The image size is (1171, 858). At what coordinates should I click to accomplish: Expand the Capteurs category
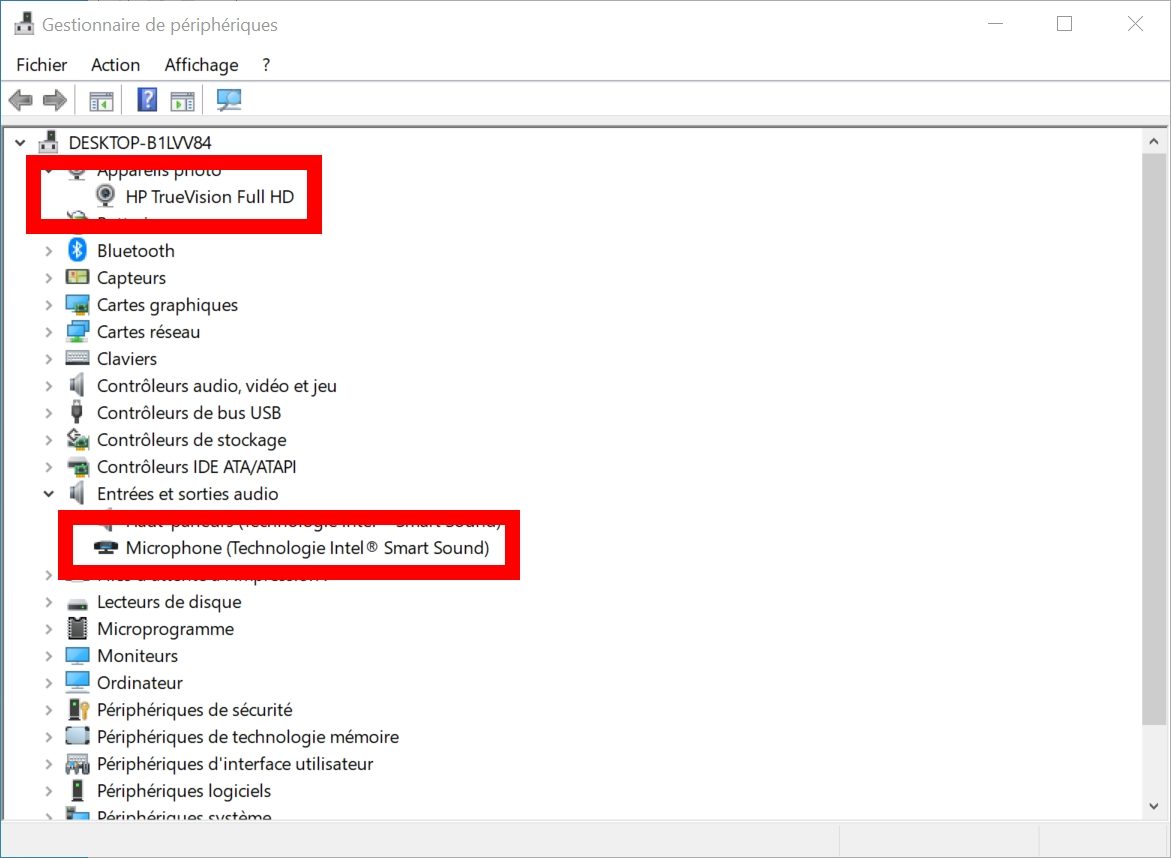(x=49, y=278)
